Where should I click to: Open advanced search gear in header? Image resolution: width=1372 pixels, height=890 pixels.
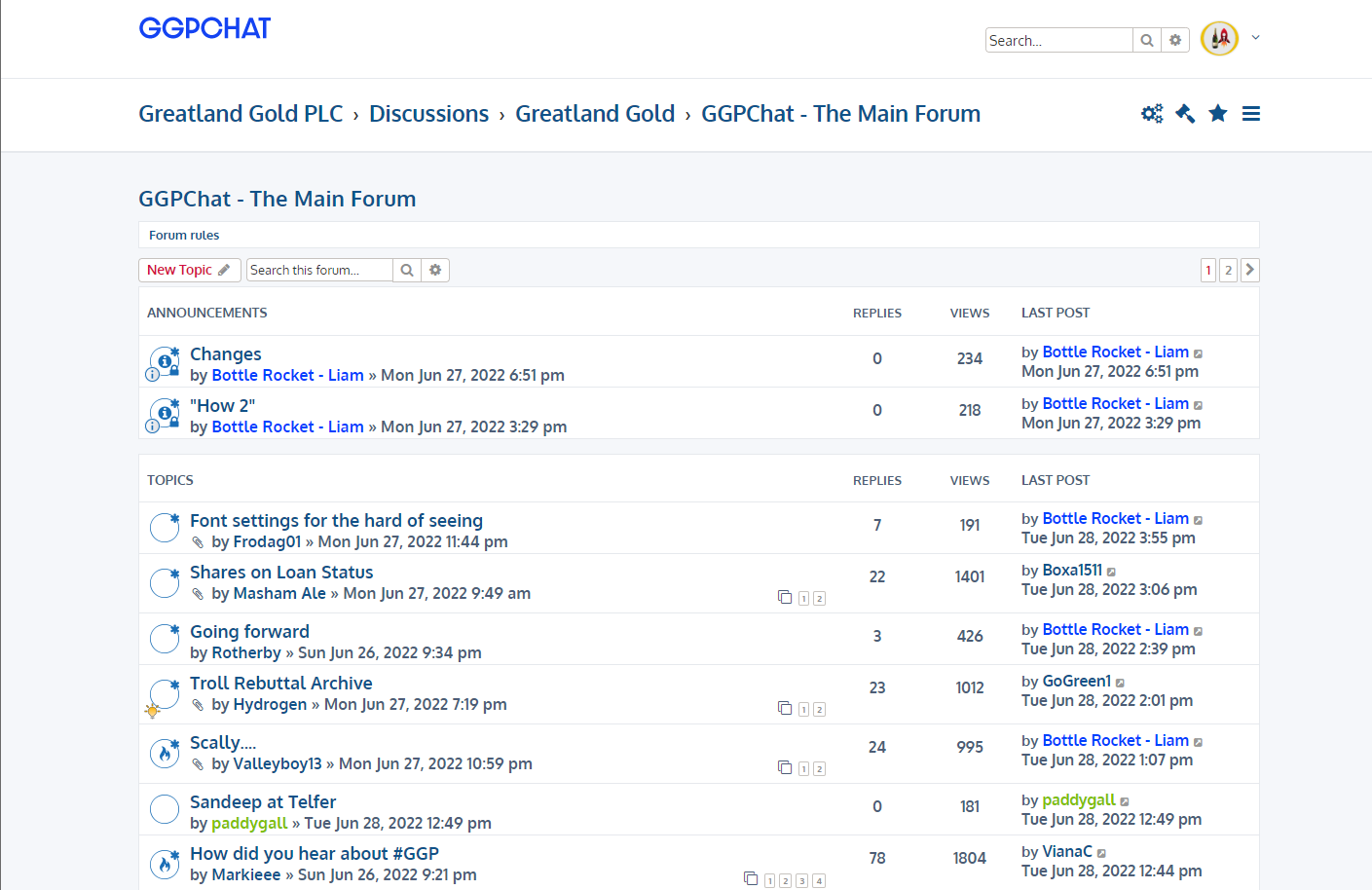point(1175,40)
